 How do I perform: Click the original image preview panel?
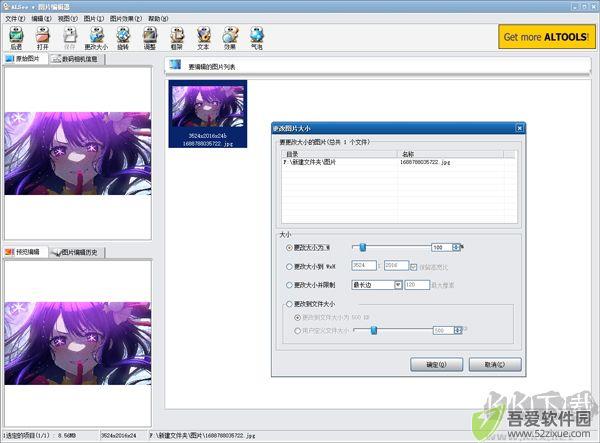coord(78,153)
